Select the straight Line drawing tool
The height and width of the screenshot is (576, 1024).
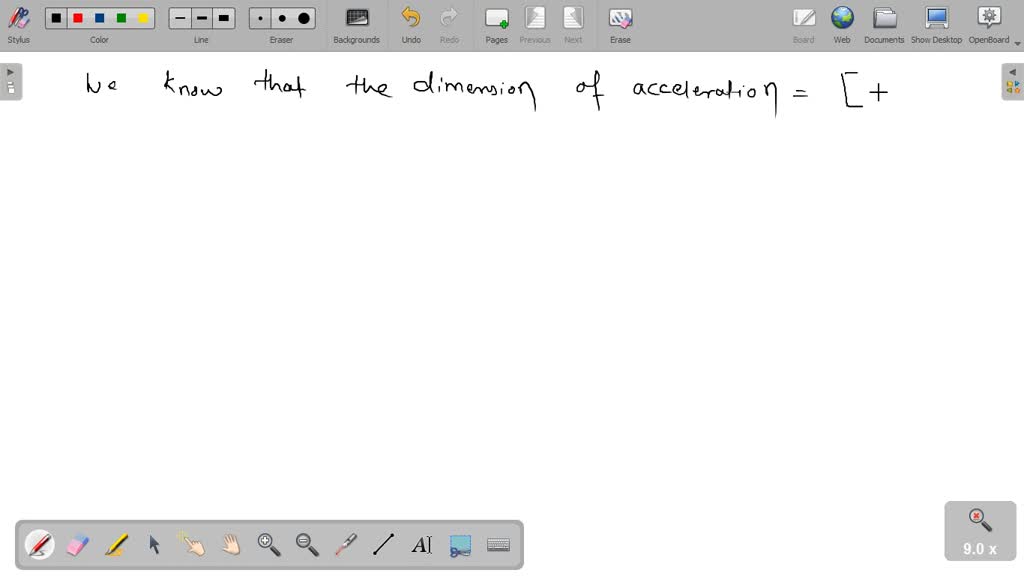383,544
